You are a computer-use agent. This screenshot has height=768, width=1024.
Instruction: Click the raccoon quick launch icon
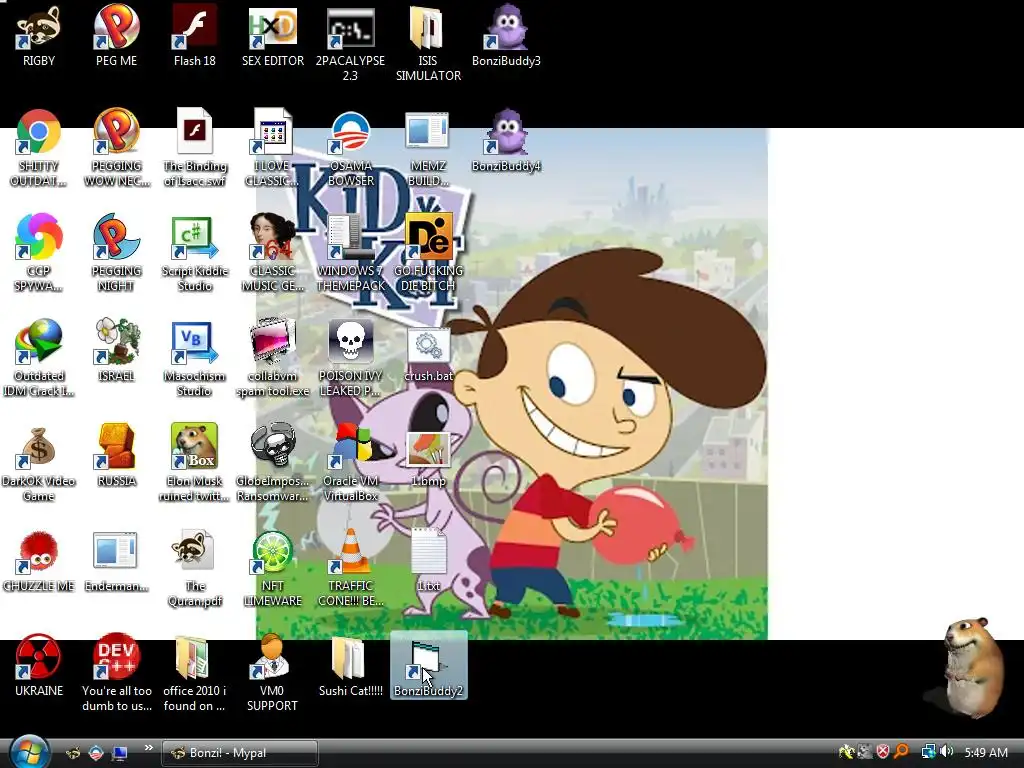pyautogui.click(x=73, y=753)
